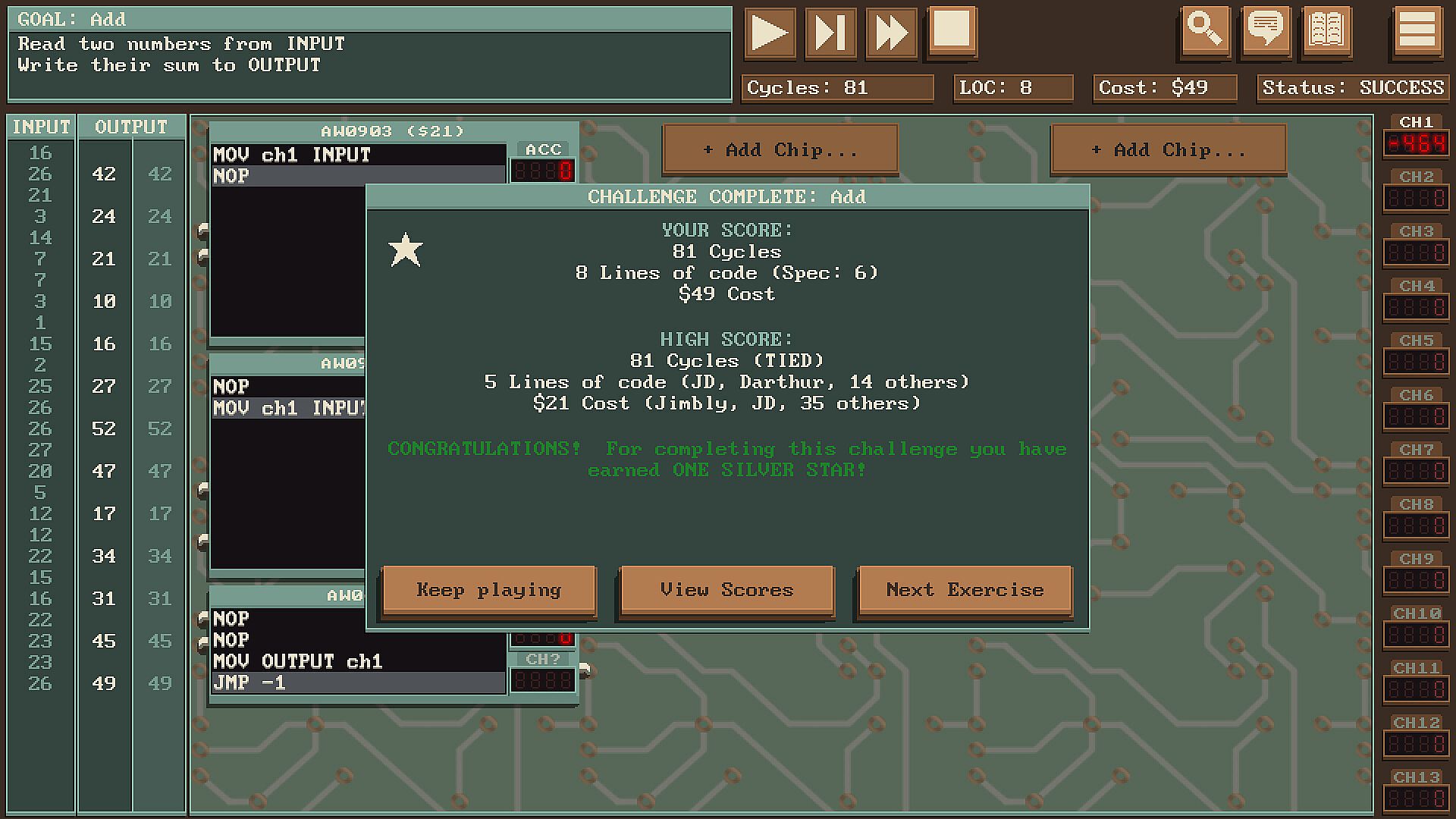Open the hamburger main menu
This screenshot has height=819, width=1456.
pos(1417,31)
